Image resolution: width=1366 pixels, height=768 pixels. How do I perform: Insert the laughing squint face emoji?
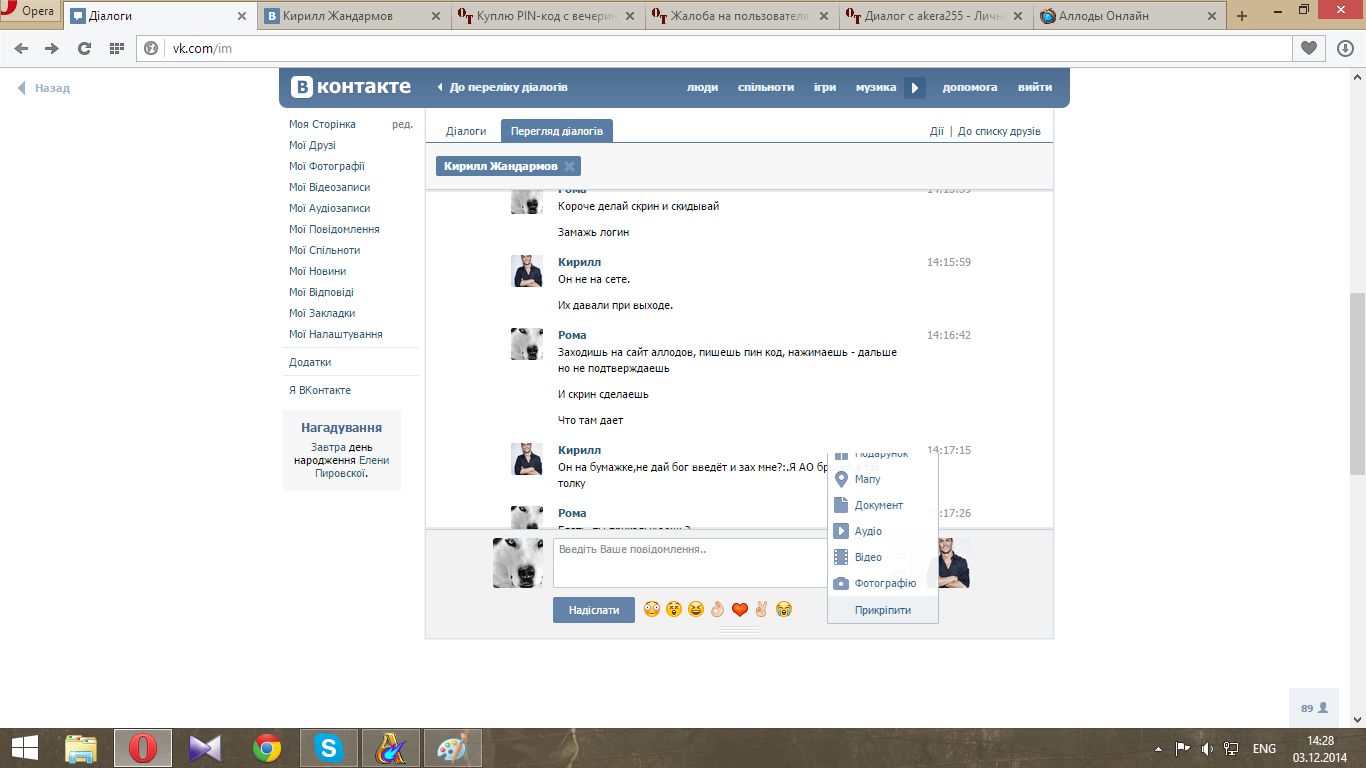[x=696, y=609]
